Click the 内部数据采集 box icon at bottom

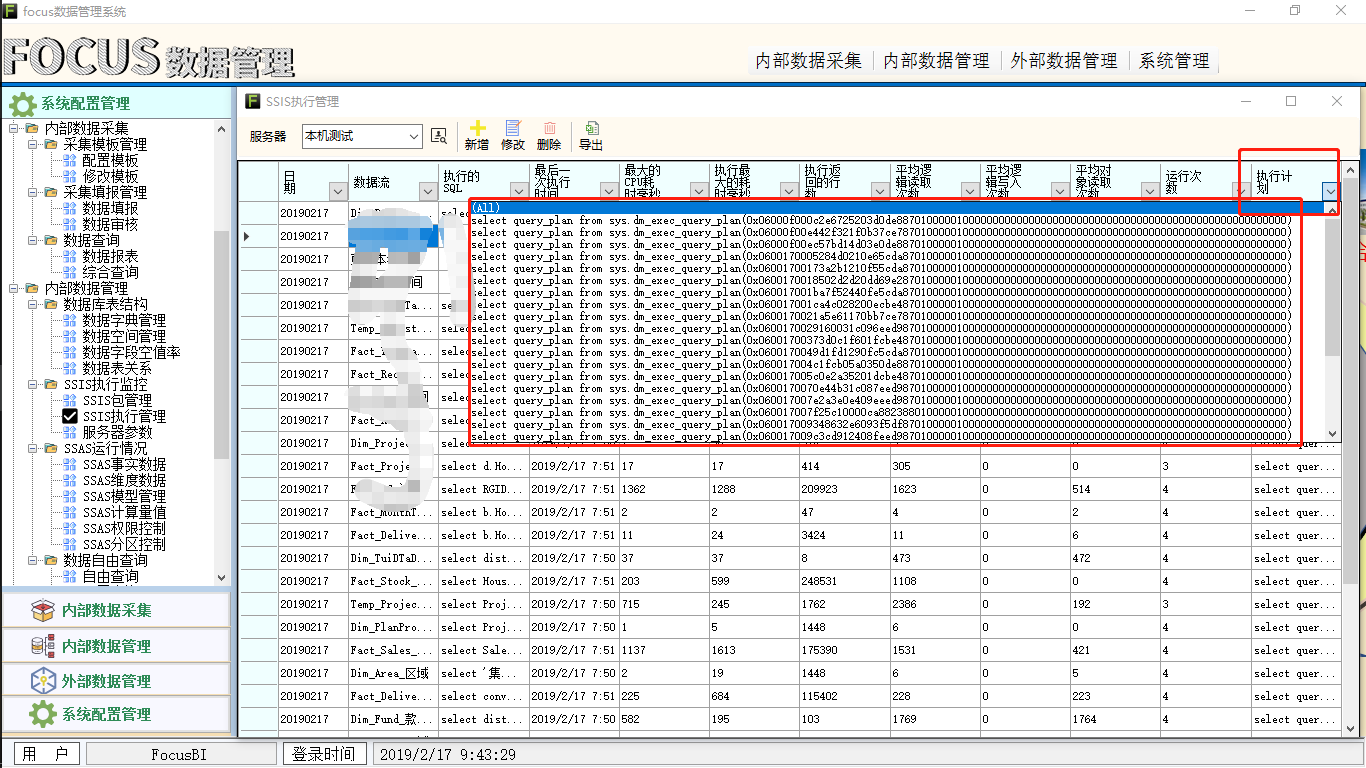[42, 610]
